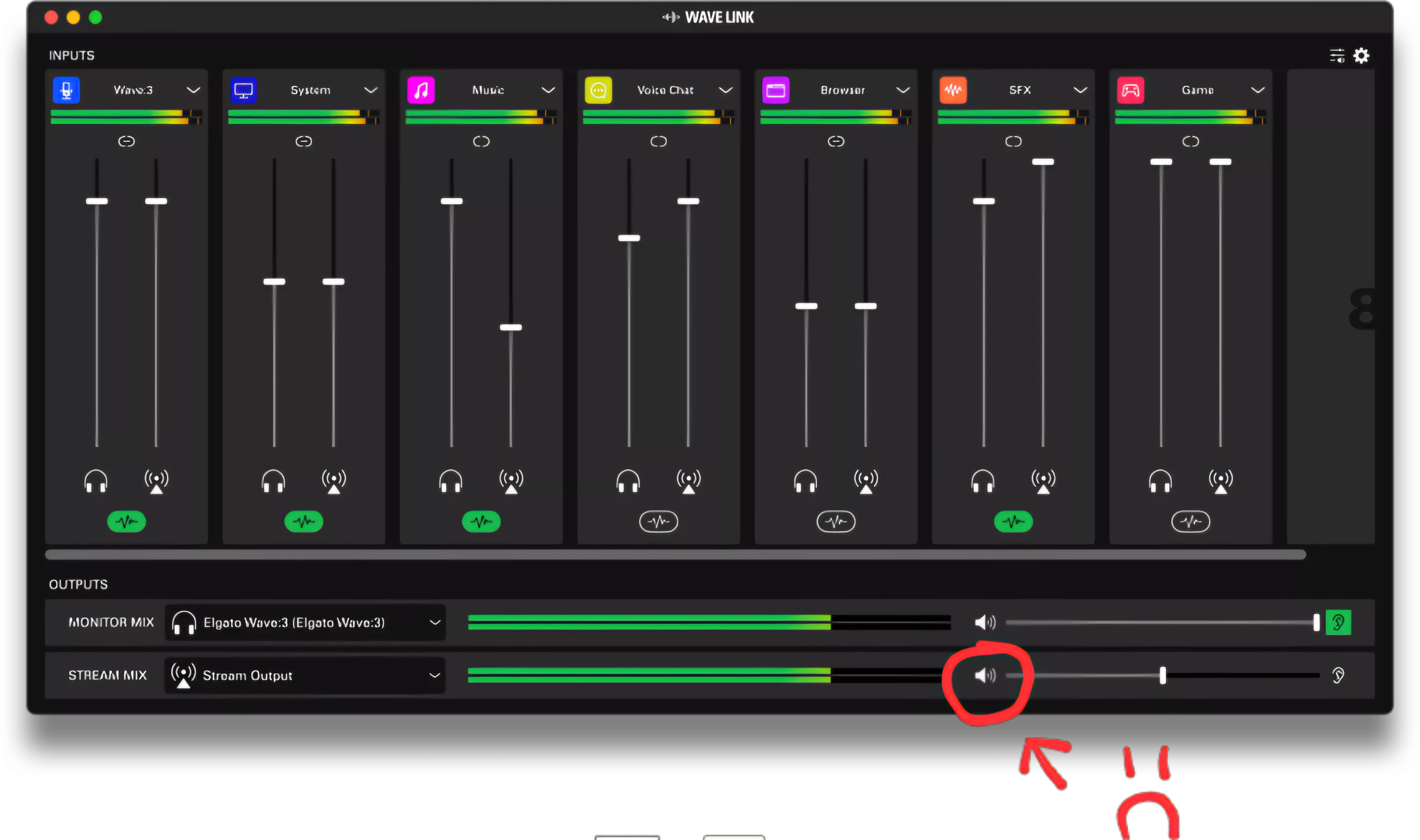Click the horizontal inputs scrollbar
This screenshot has width=1420, height=840.
pyautogui.click(x=675, y=555)
